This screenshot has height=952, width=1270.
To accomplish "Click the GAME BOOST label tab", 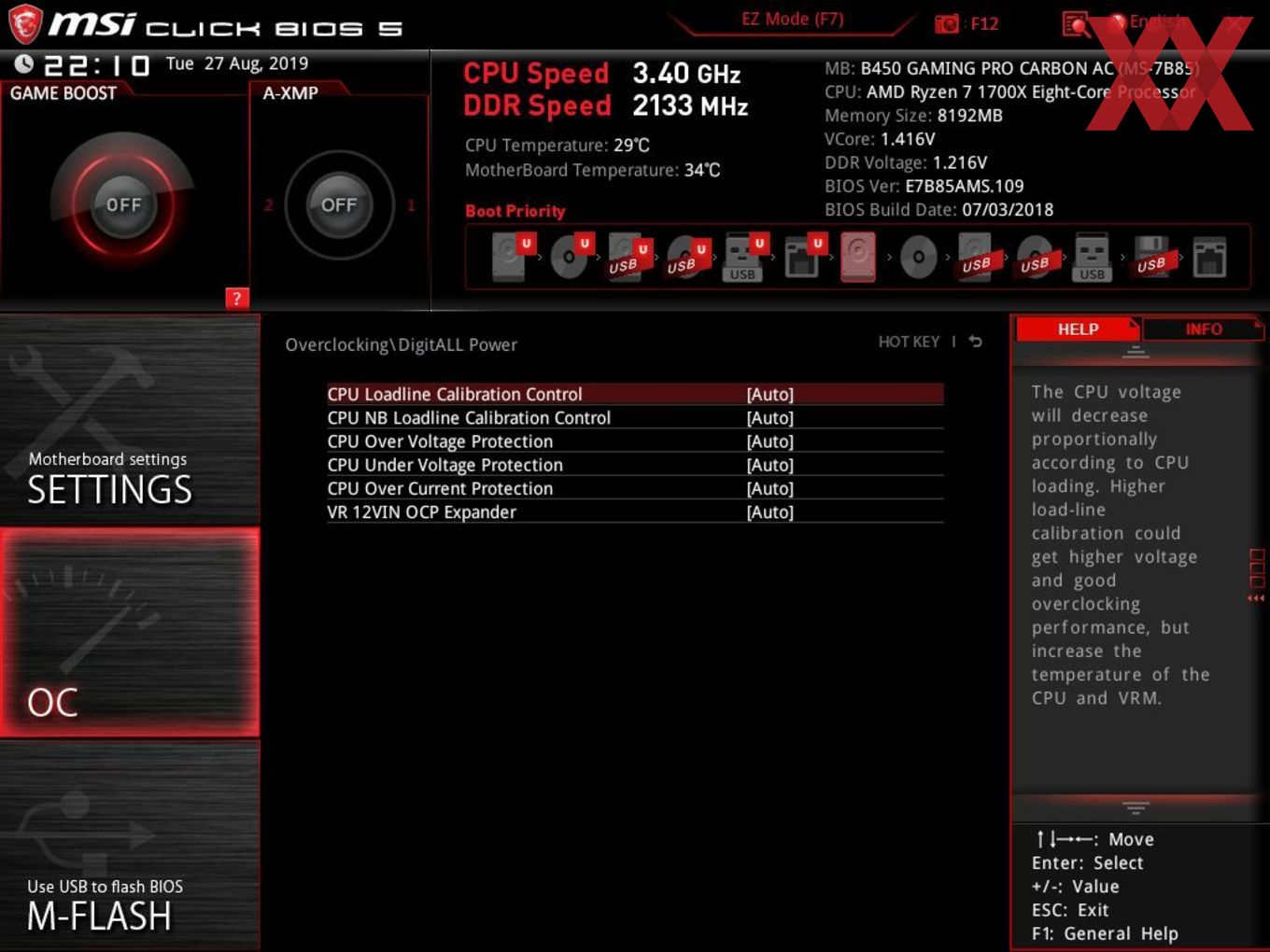I will [x=63, y=92].
